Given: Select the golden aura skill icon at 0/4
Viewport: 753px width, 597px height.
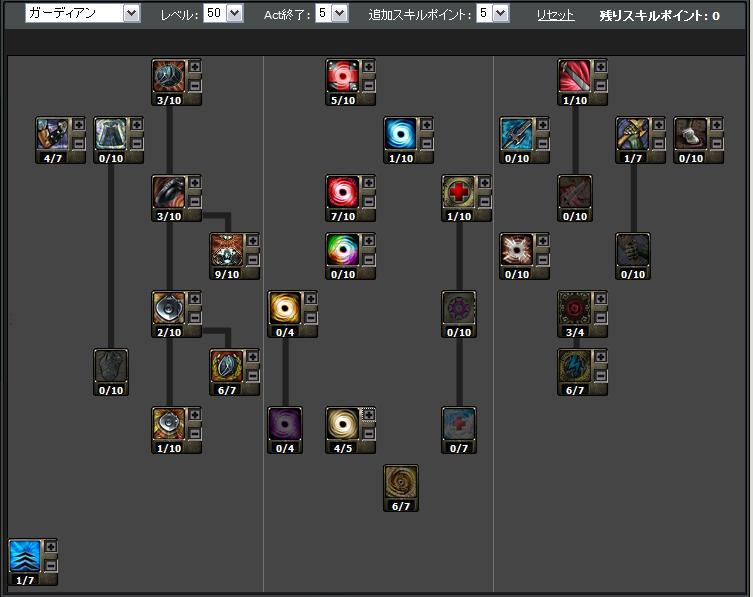Looking at the screenshot, I should tap(285, 308).
